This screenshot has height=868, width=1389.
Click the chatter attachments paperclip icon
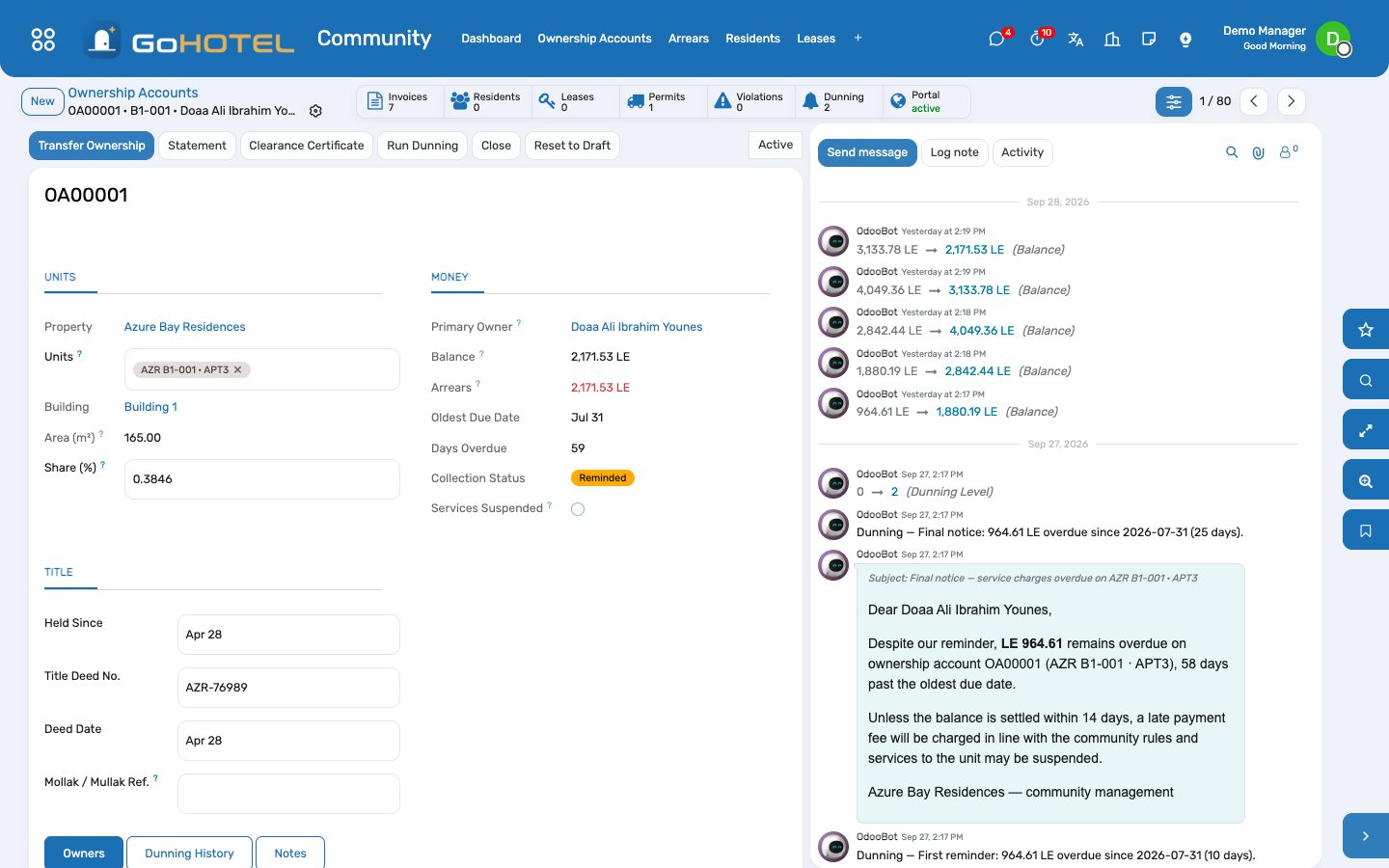1259,152
